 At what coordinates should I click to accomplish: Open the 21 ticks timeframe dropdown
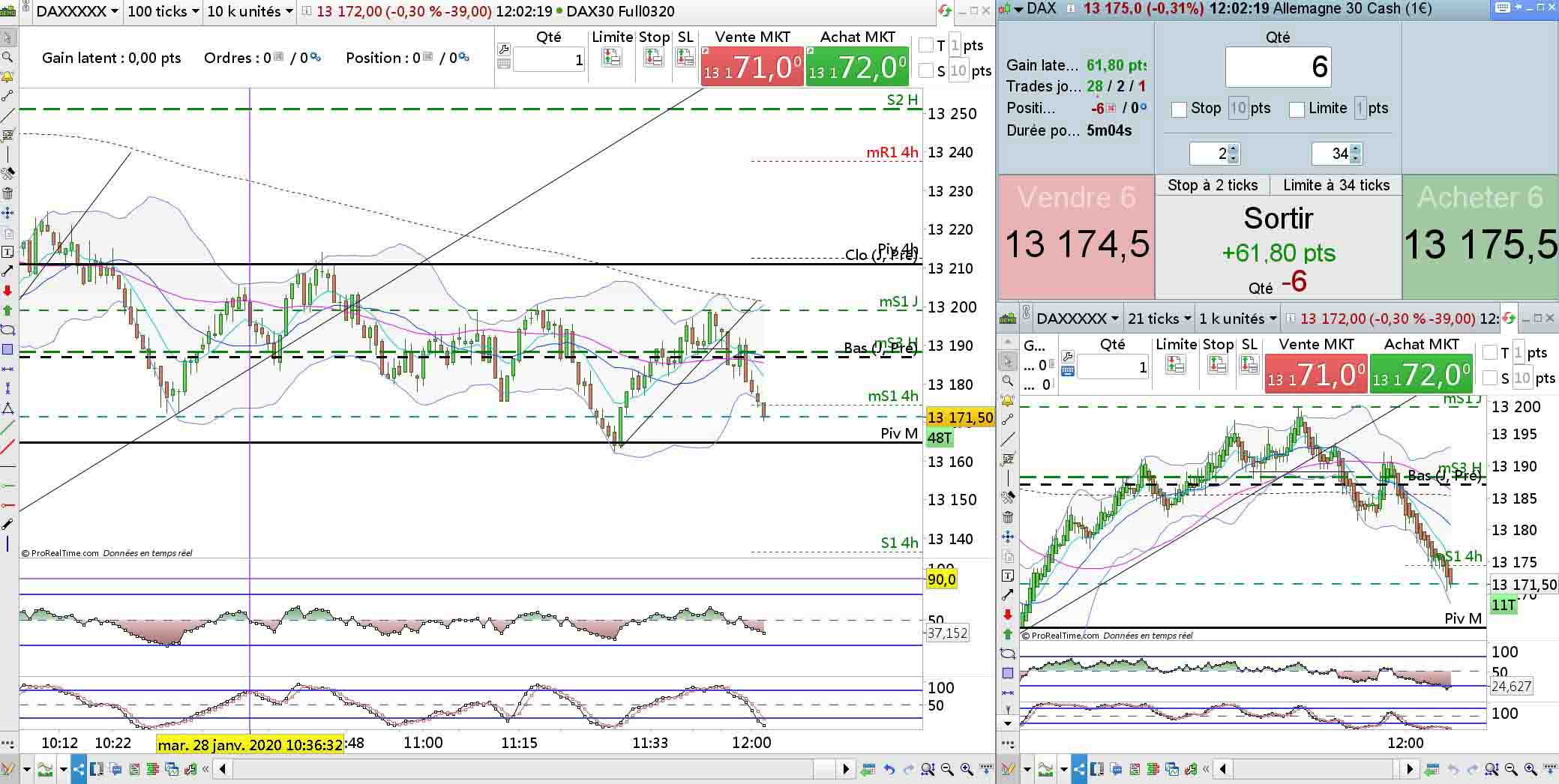(1159, 319)
